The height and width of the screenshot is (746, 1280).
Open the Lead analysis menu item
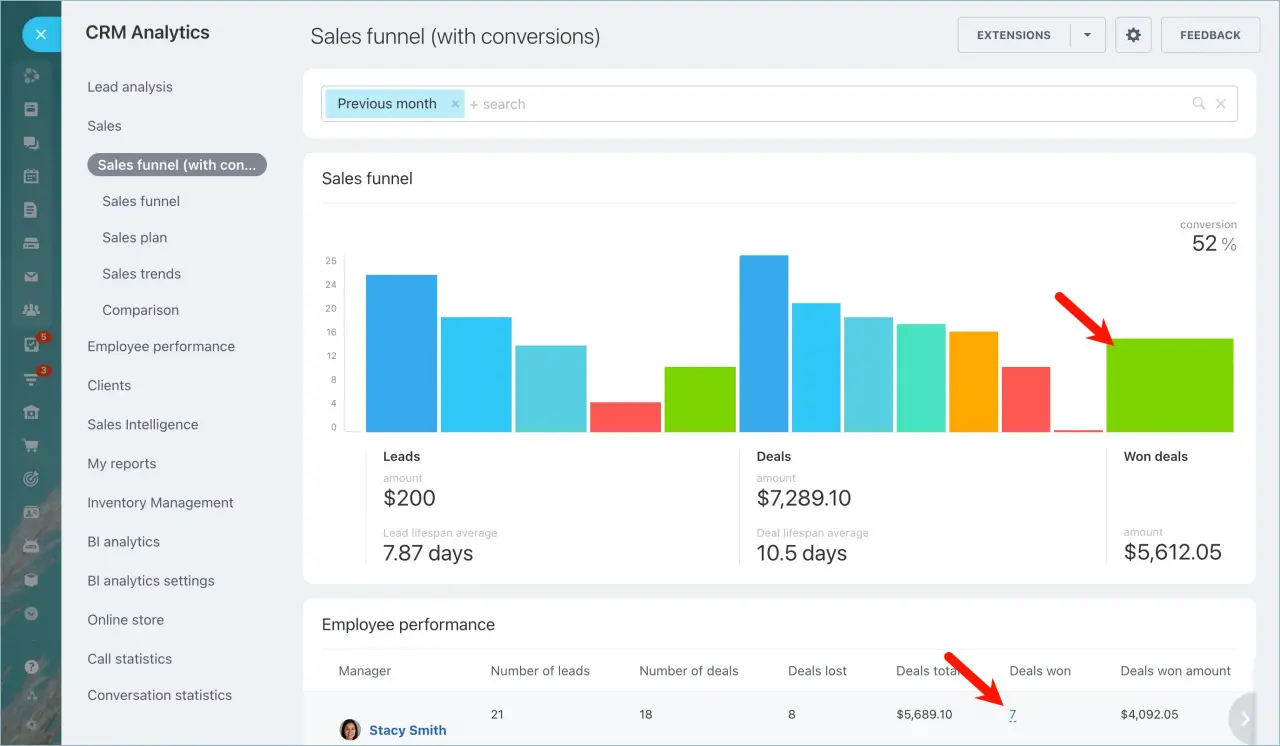[129, 87]
